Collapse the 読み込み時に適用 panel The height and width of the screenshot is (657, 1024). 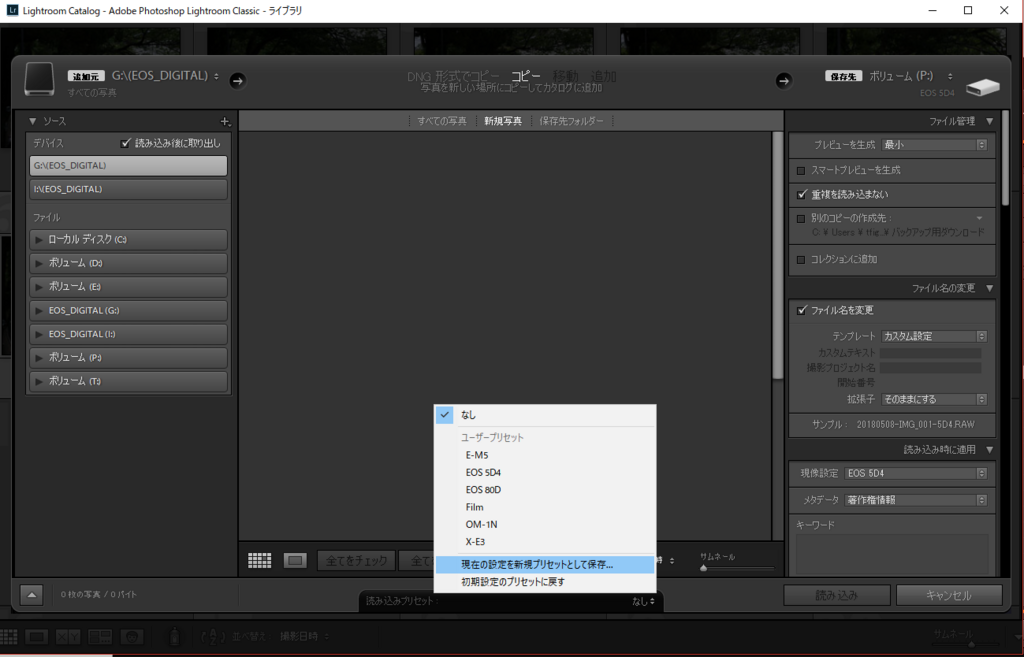click(x=989, y=449)
